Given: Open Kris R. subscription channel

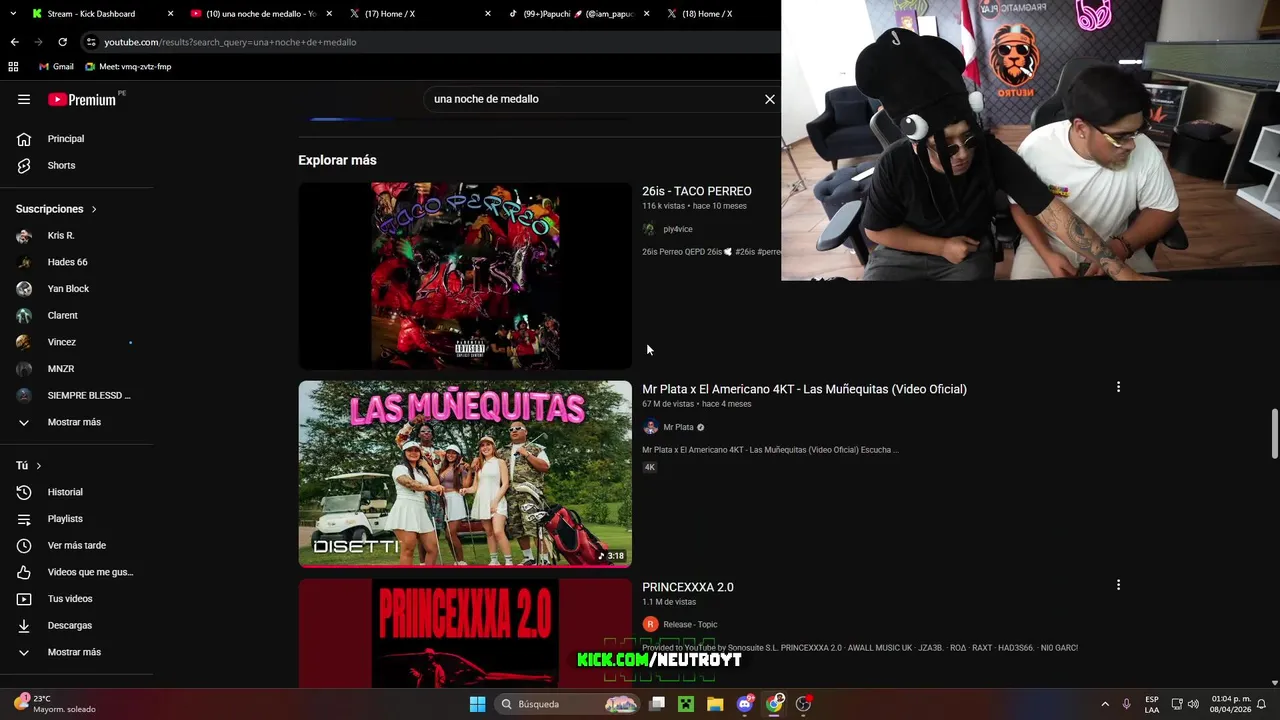Looking at the screenshot, I should (x=61, y=236).
